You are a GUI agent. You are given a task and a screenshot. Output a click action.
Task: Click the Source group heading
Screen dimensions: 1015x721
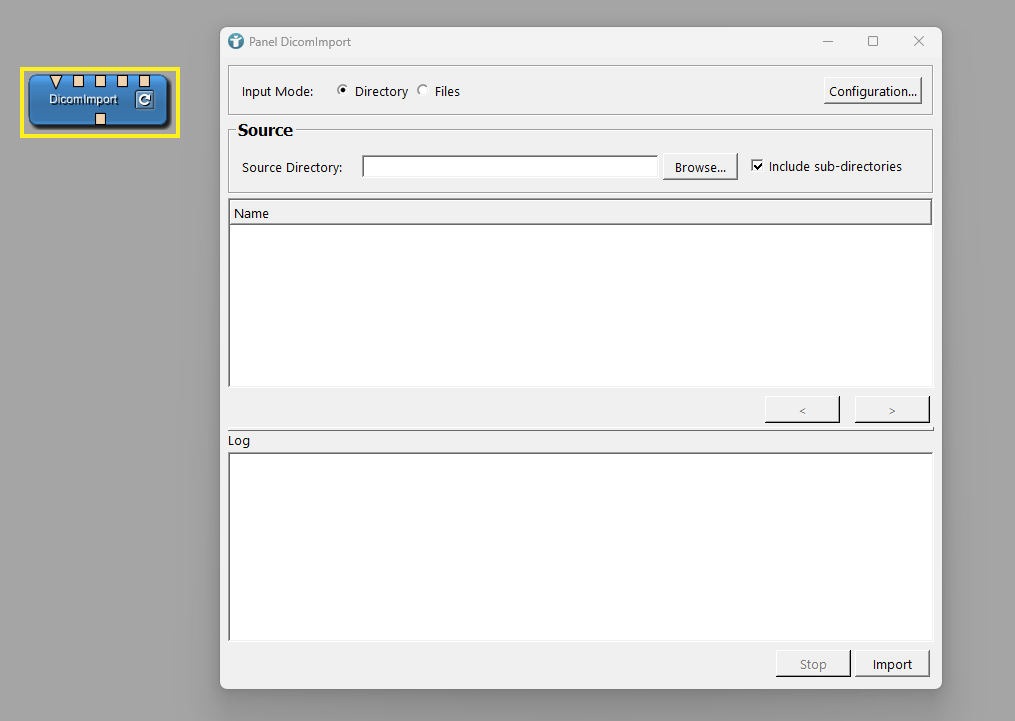[x=265, y=130]
